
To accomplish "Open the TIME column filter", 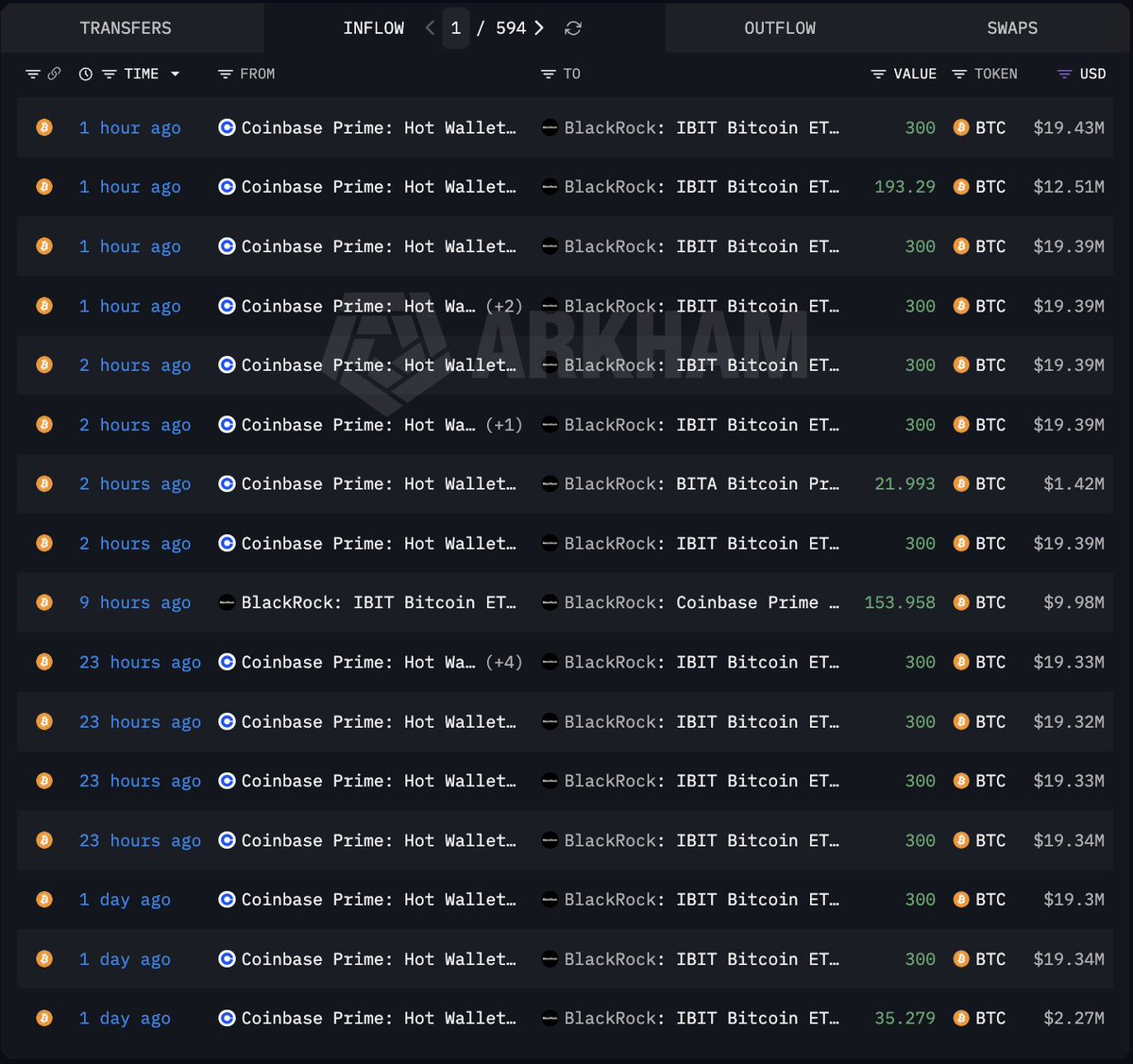I will pyautogui.click(x=110, y=74).
